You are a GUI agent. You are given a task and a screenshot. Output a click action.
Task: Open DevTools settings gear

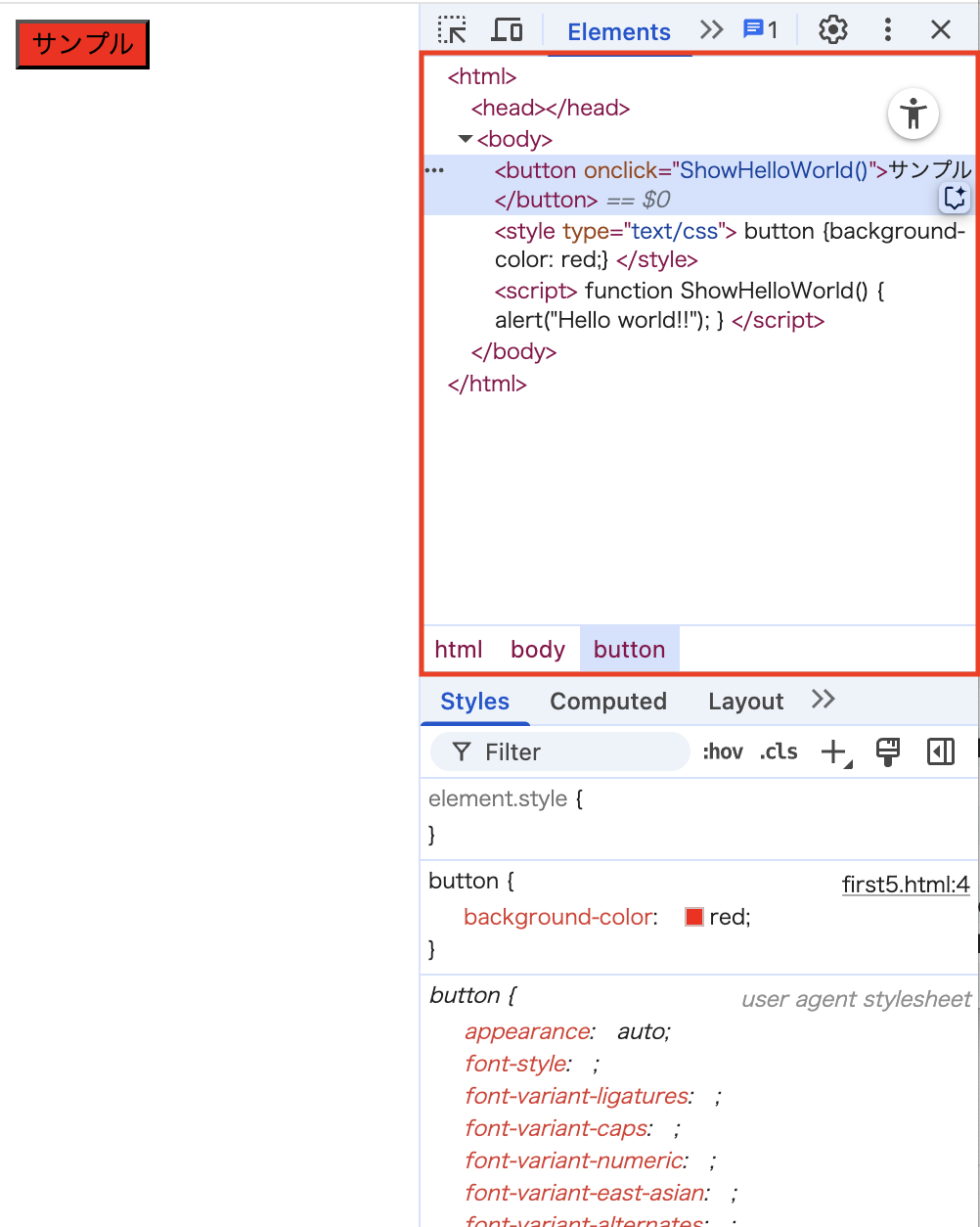tap(832, 29)
